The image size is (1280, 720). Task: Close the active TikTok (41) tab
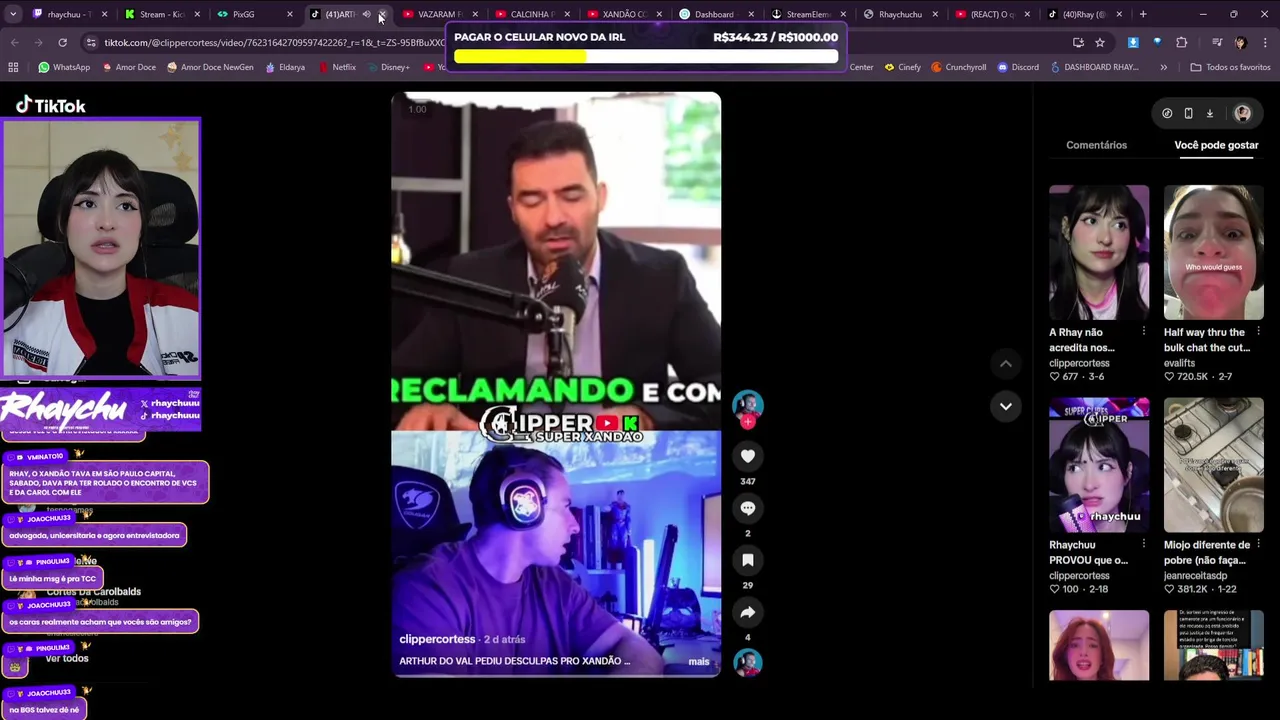tap(382, 14)
